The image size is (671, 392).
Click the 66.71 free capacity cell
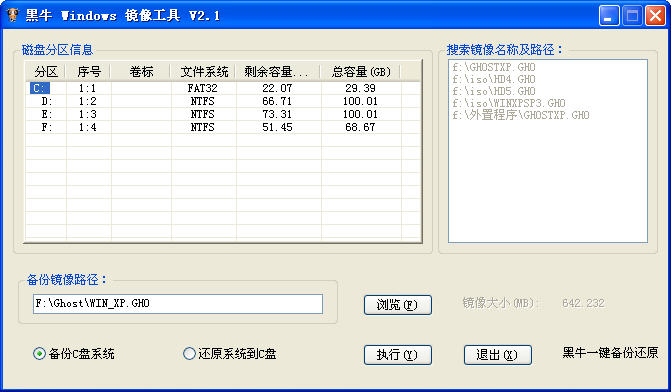[277, 101]
